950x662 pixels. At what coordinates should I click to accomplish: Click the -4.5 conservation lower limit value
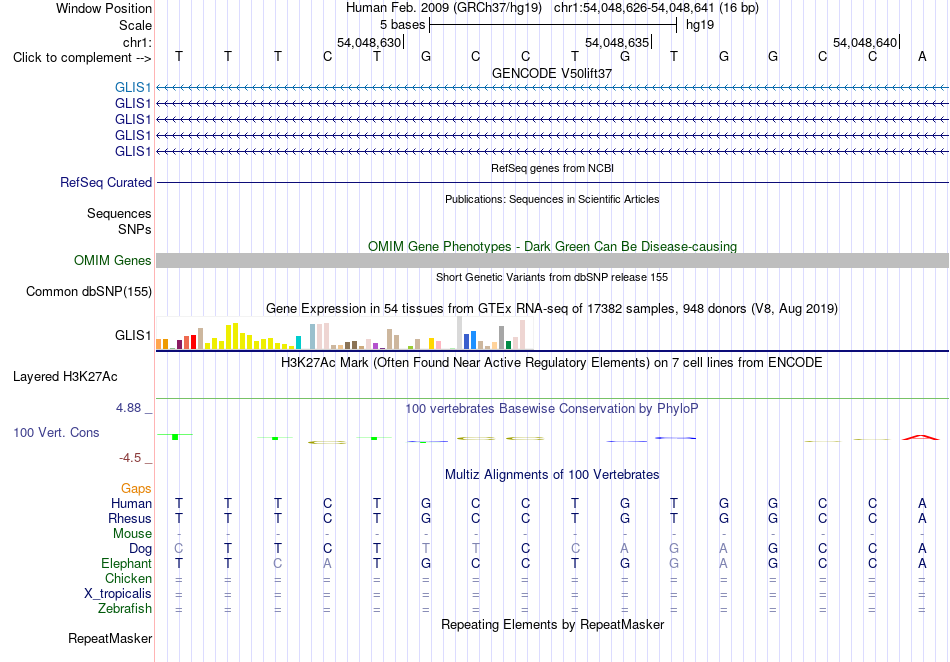130,458
